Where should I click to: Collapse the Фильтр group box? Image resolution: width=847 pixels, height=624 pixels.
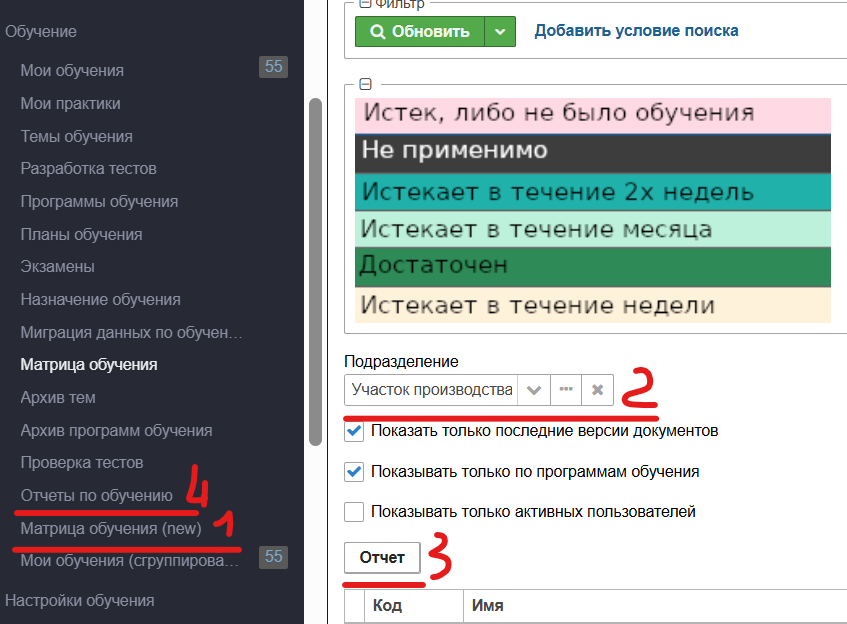click(366, 3)
